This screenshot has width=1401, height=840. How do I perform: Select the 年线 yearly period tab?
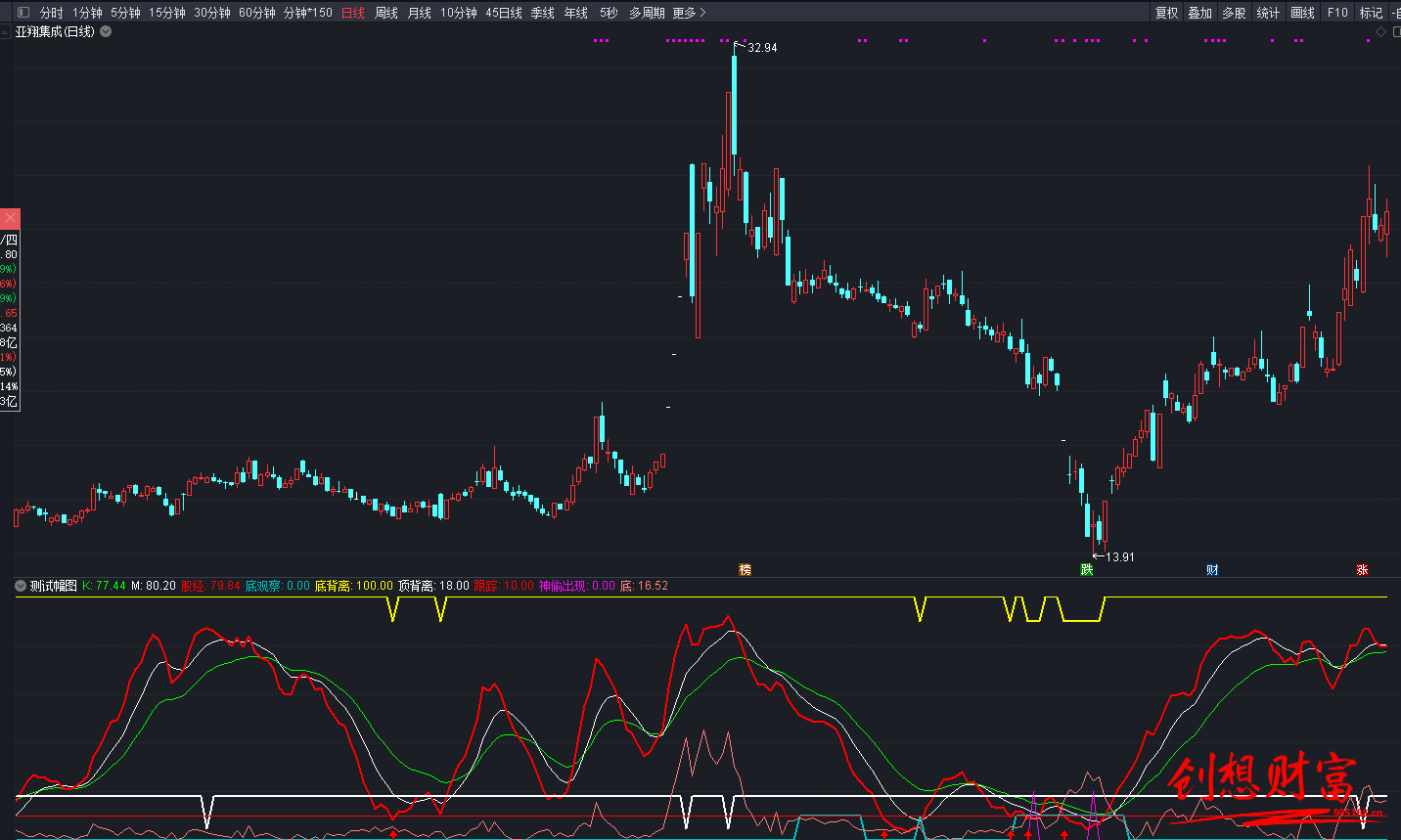coord(576,13)
